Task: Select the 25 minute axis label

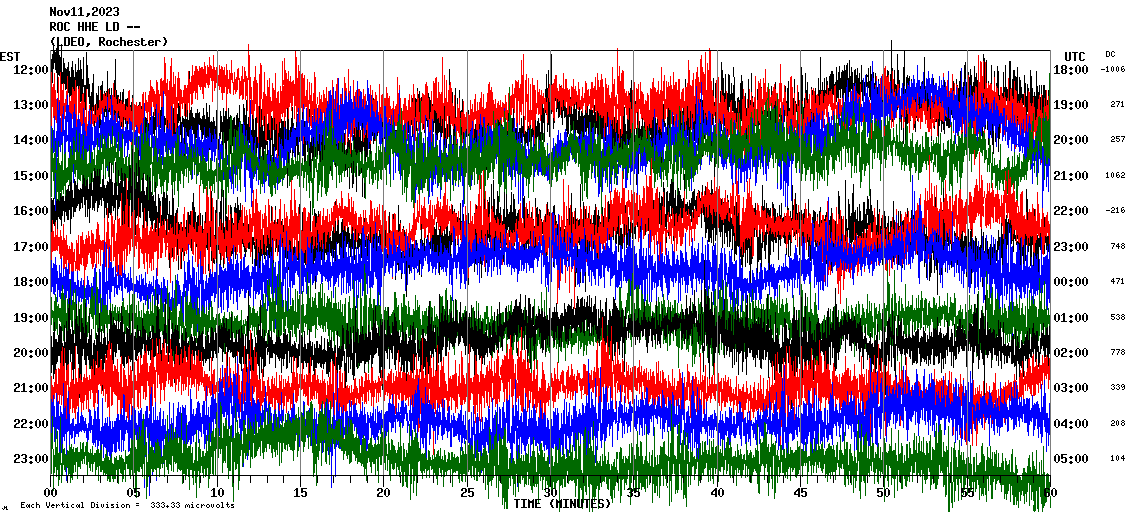Action: coord(467,493)
